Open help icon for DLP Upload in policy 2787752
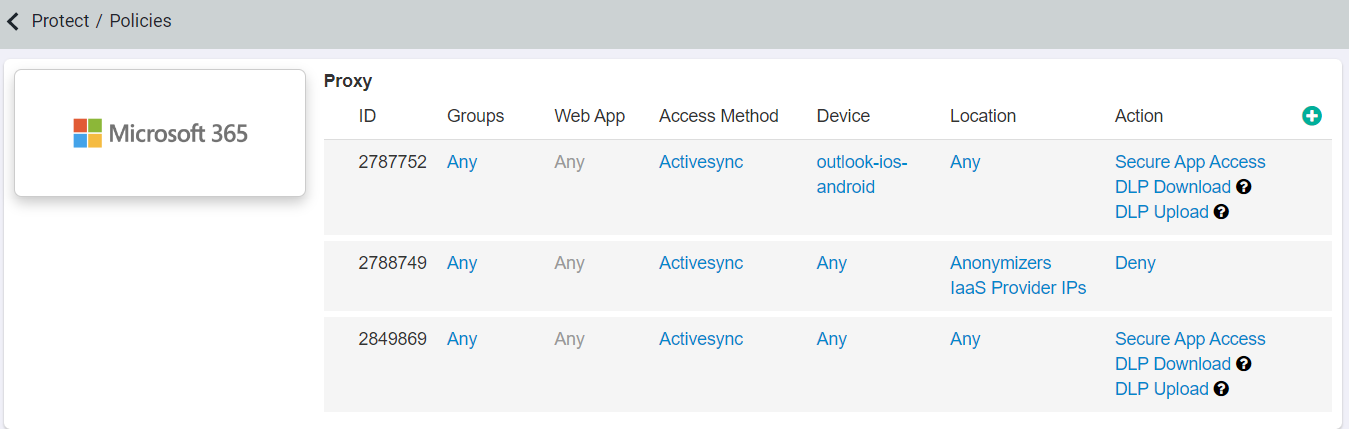This screenshot has width=1349, height=429. 1221,212
